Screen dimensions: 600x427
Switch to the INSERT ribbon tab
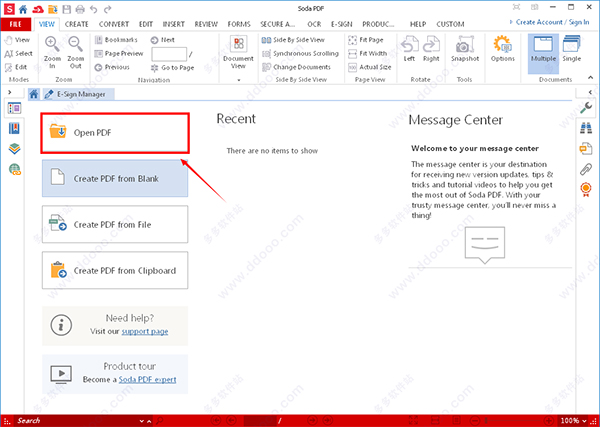174,24
